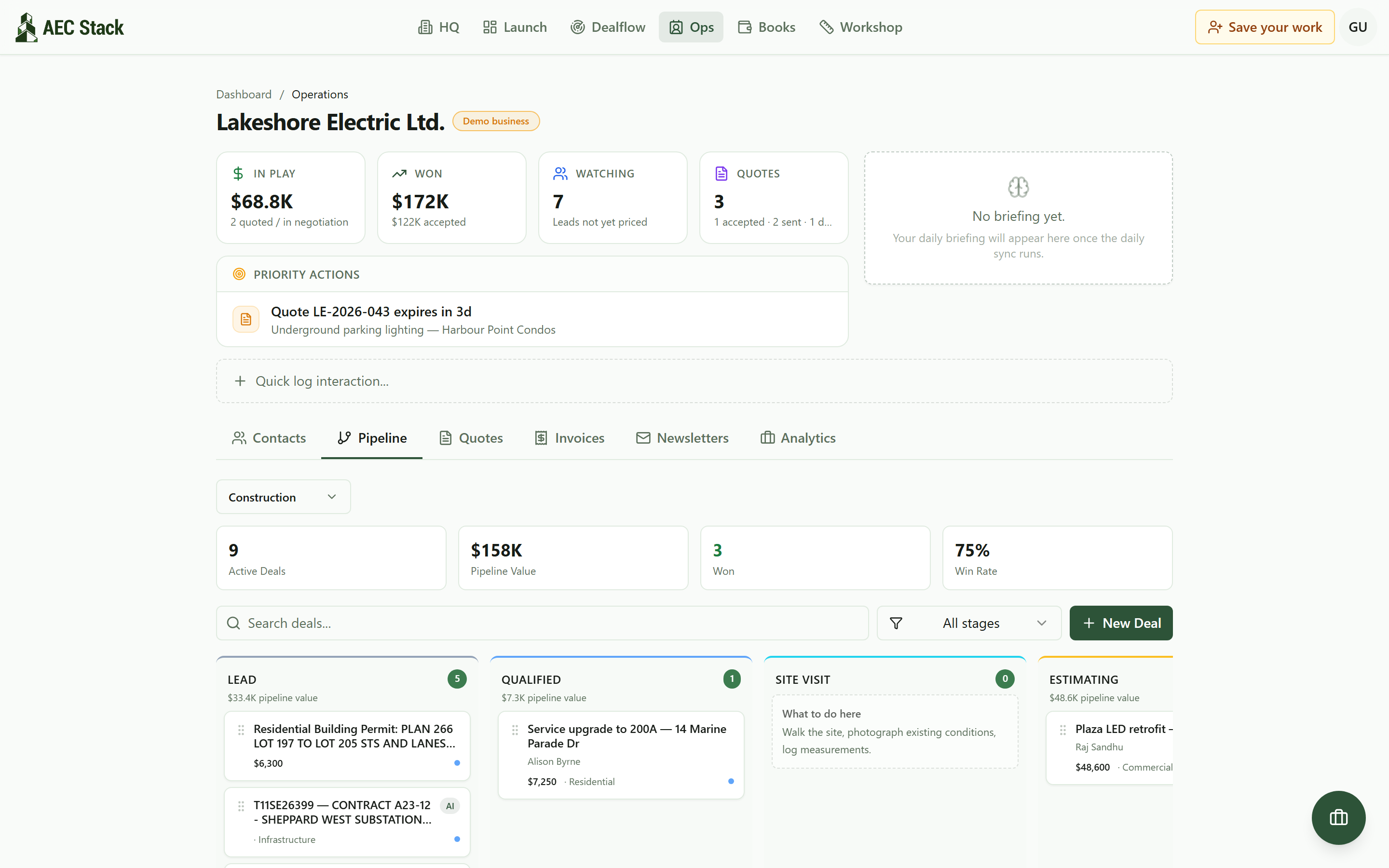Open Quote LE-2026-043 expiry action
The image size is (1389, 868).
(532, 319)
